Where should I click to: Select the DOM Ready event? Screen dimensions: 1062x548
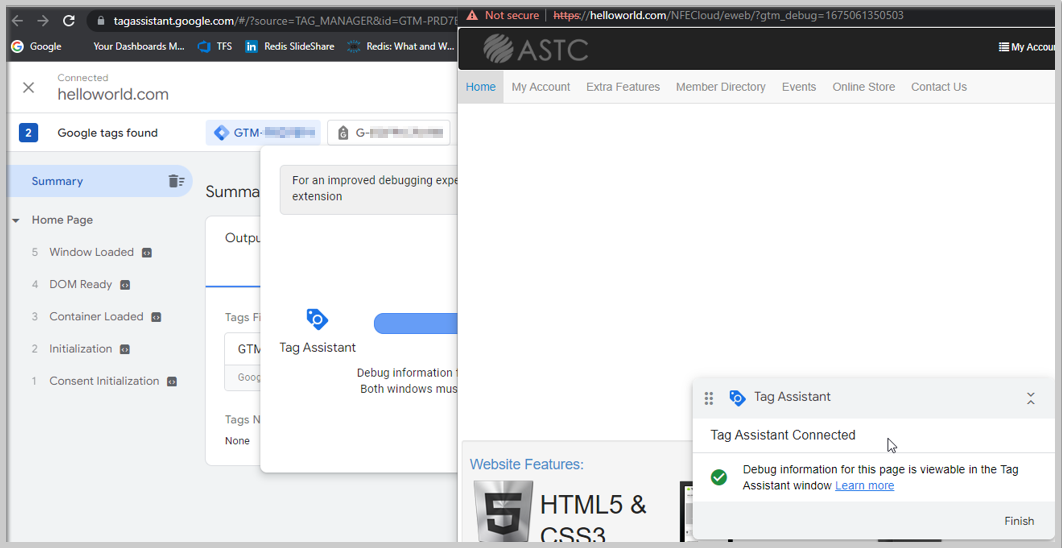click(81, 284)
